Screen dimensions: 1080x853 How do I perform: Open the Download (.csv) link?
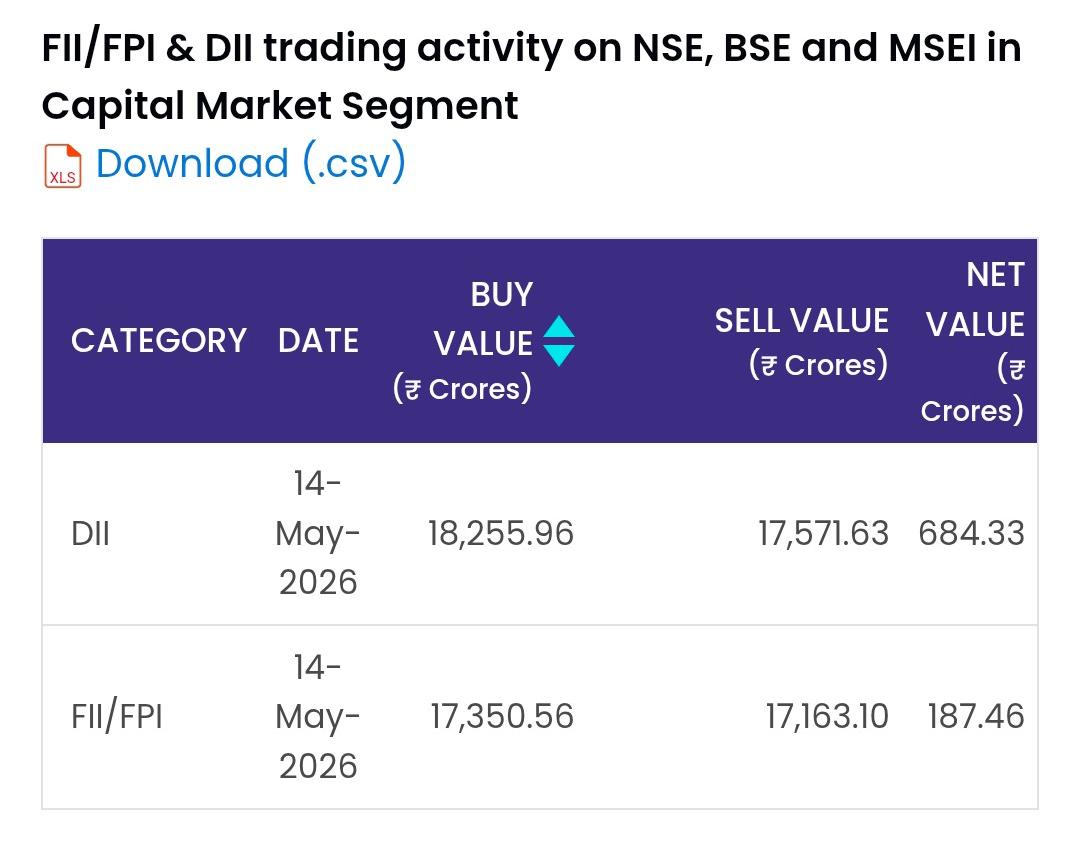(251, 163)
